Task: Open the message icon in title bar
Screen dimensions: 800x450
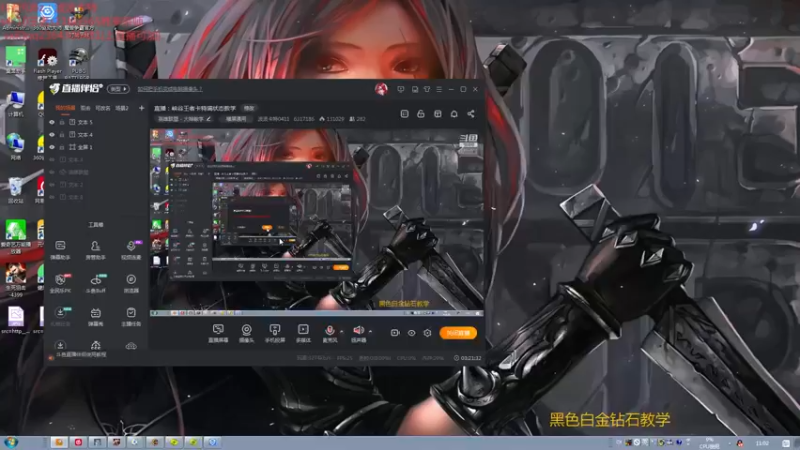Action: click(401, 89)
